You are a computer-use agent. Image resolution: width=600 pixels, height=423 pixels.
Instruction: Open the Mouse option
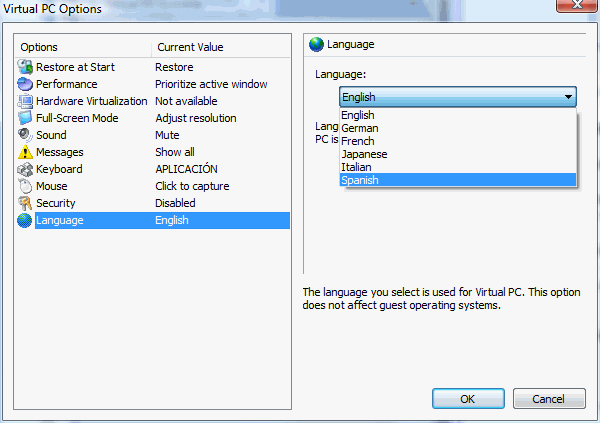(153, 186)
